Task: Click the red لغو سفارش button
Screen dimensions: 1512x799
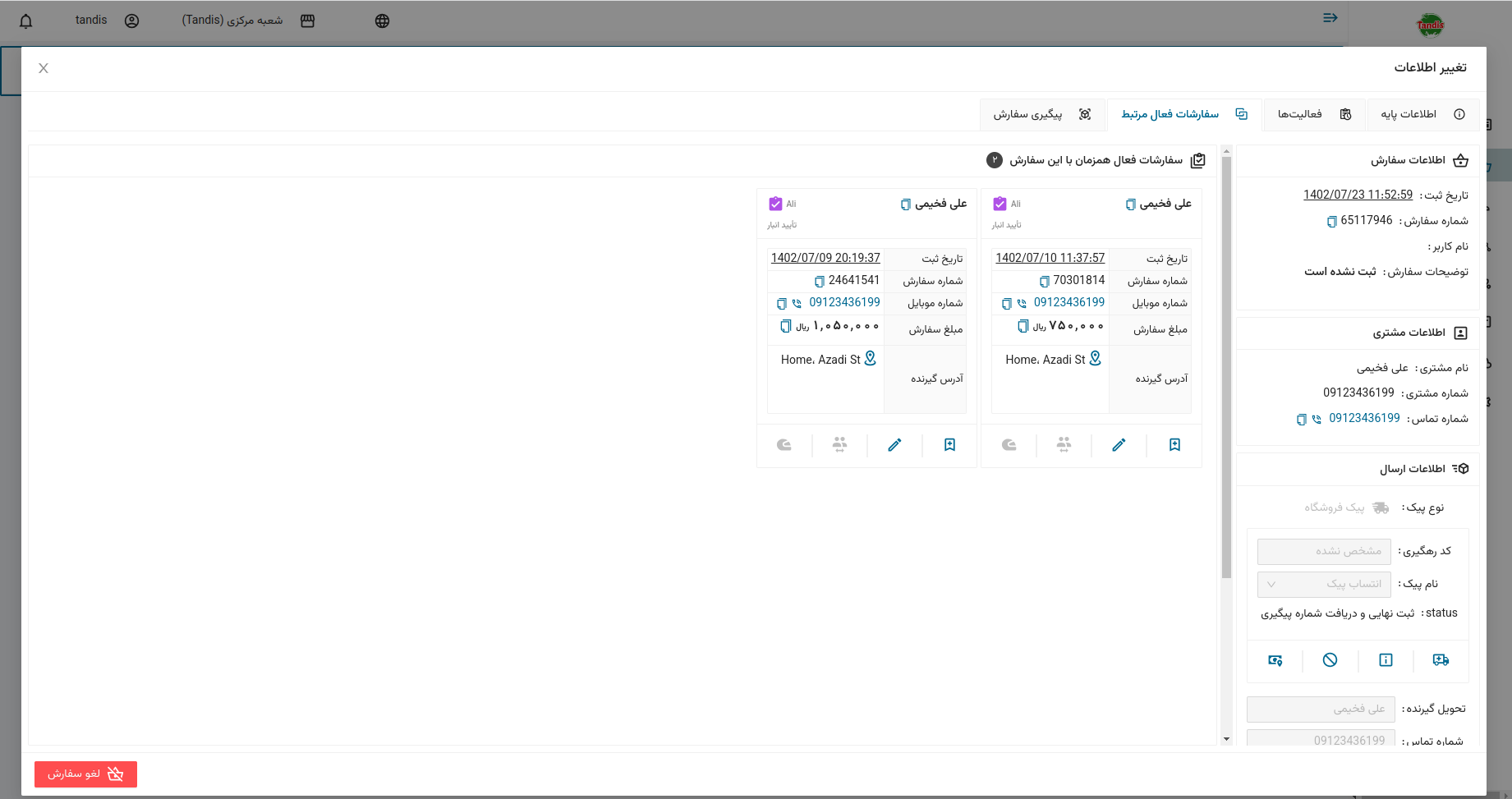Action: click(x=85, y=774)
